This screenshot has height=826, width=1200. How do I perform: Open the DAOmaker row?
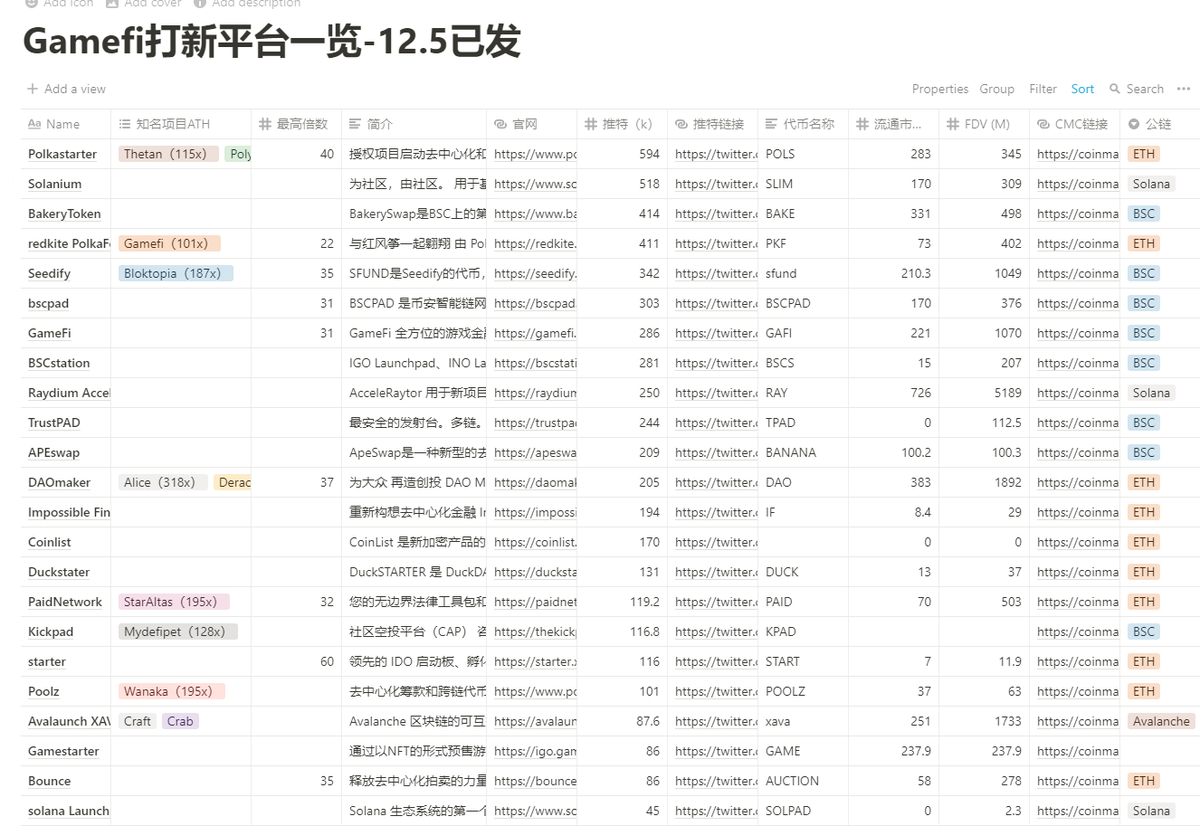(59, 482)
